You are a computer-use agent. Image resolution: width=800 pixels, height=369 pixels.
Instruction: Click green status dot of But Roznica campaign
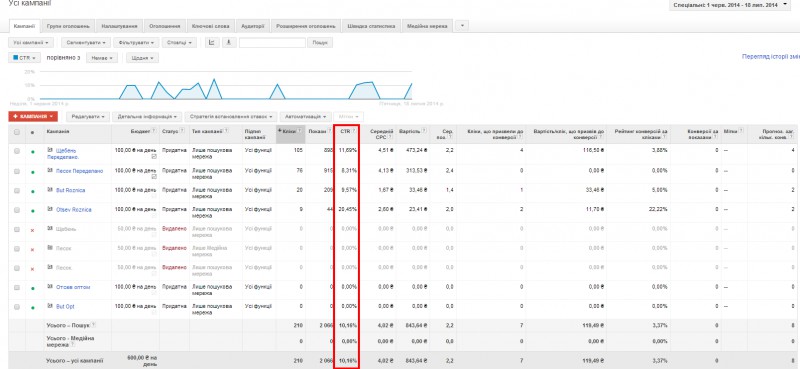click(x=33, y=191)
